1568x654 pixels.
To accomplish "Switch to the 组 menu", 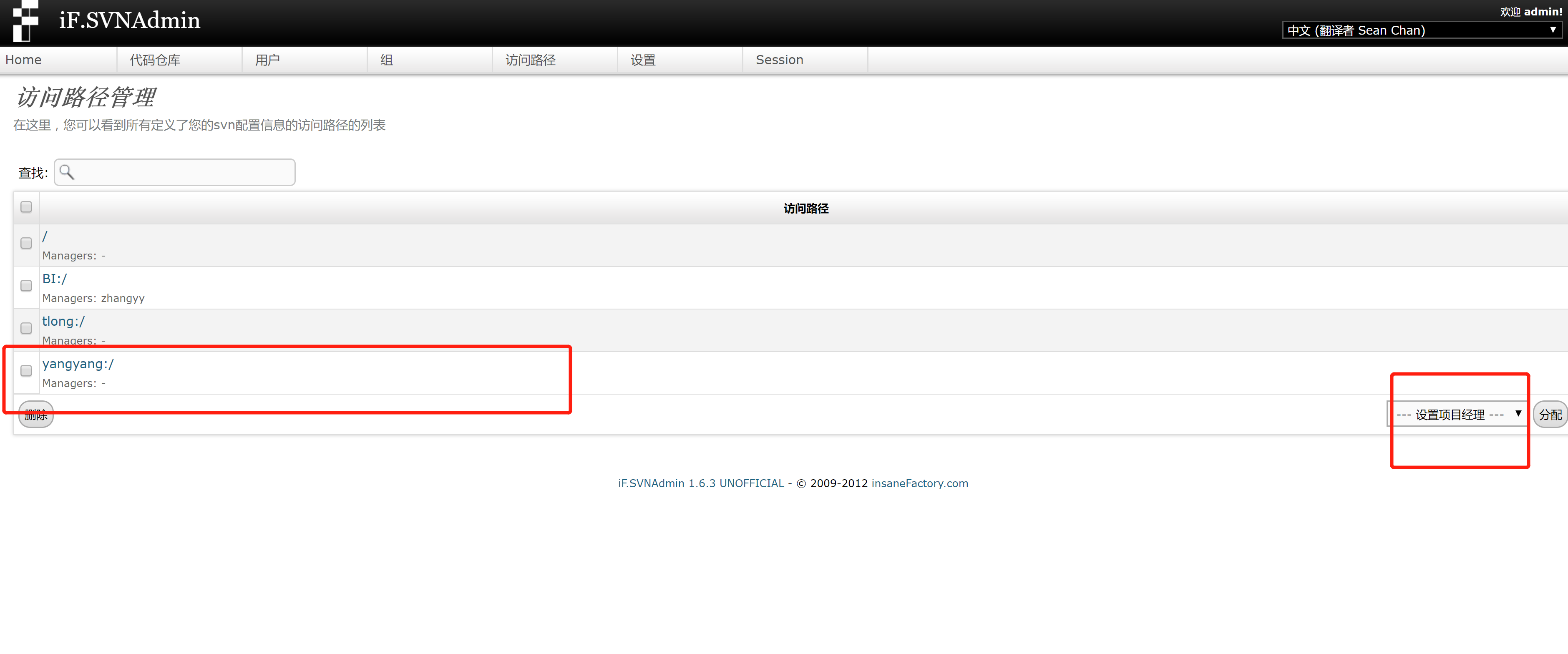I will coord(387,60).
